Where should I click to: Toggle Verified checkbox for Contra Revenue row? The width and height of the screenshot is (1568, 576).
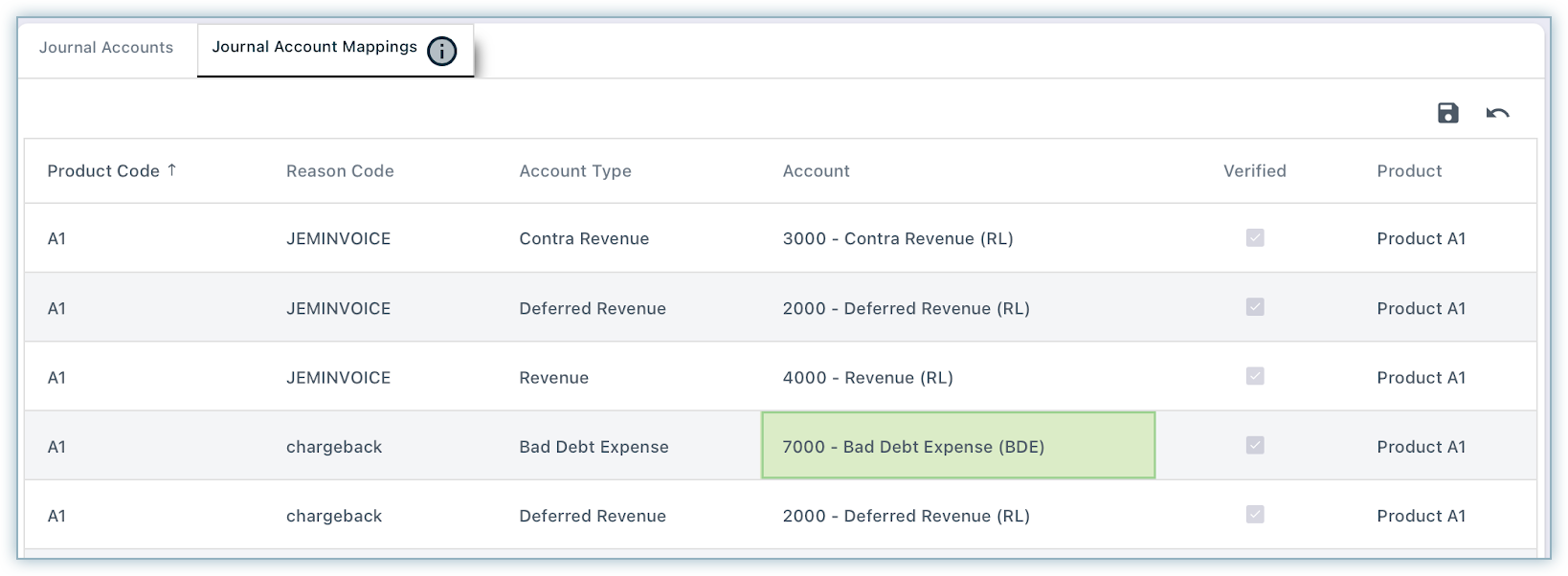1255,237
